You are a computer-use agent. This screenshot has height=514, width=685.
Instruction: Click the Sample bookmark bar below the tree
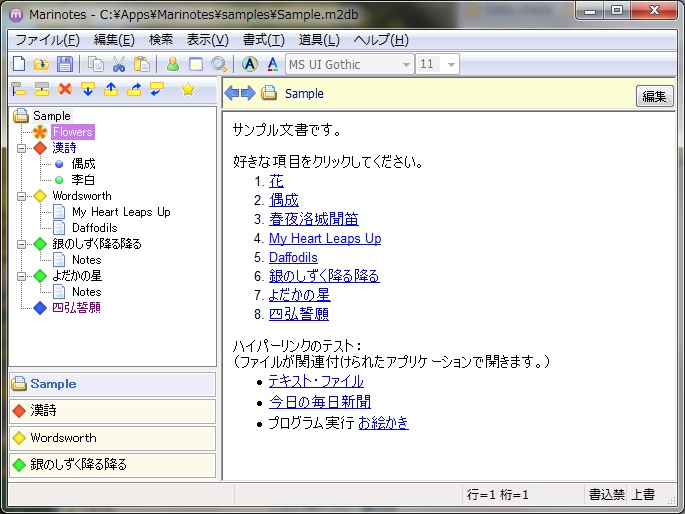(112, 384)
